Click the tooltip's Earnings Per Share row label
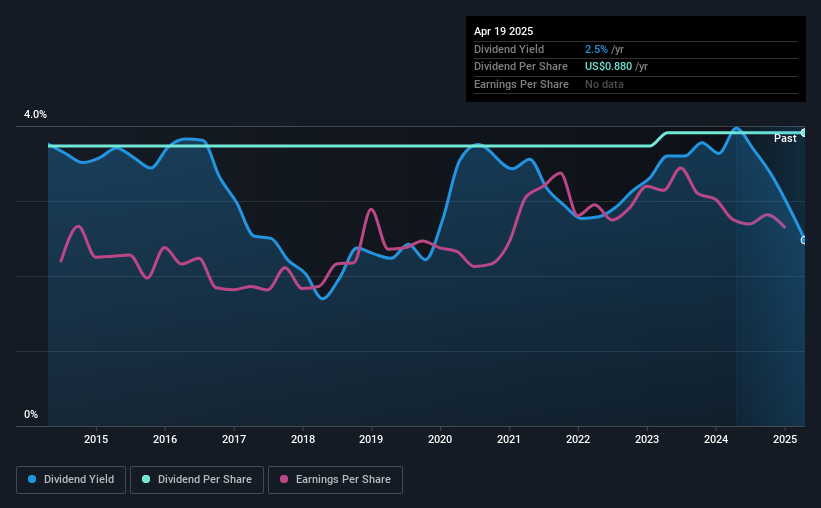Viewport: 821px width, 508px height. [x=521, y=84]
